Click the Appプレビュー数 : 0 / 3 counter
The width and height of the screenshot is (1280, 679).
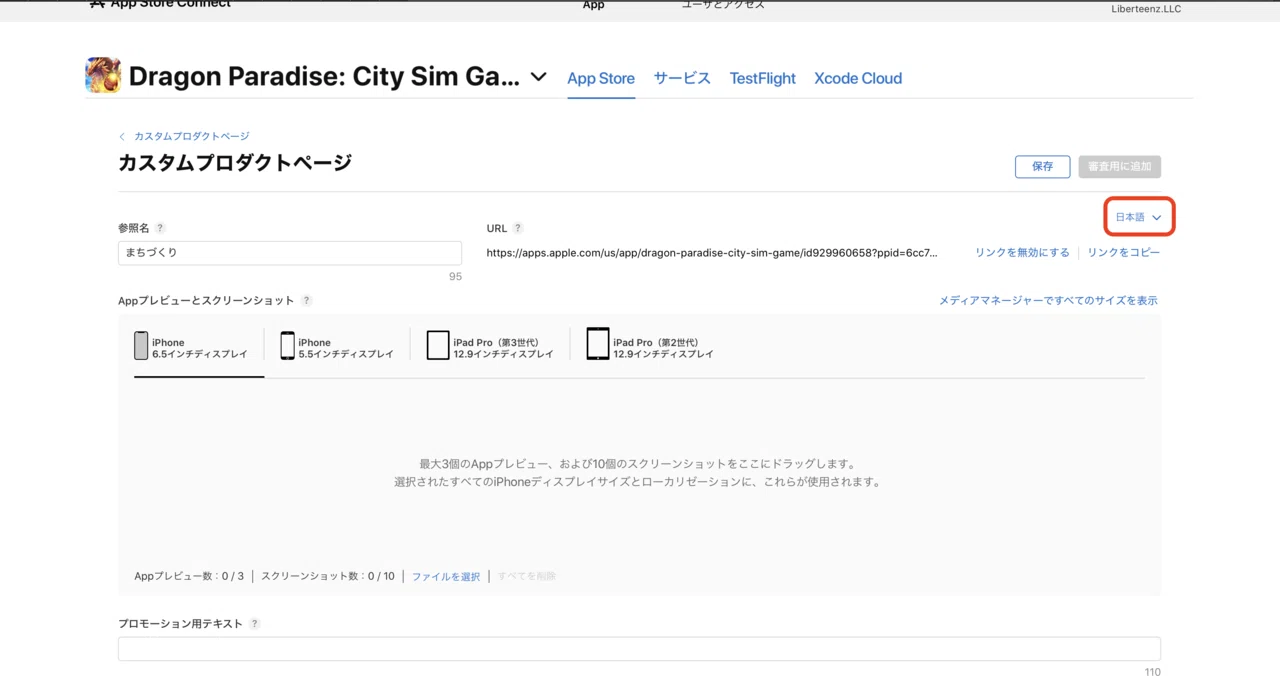tap(189, 577)
